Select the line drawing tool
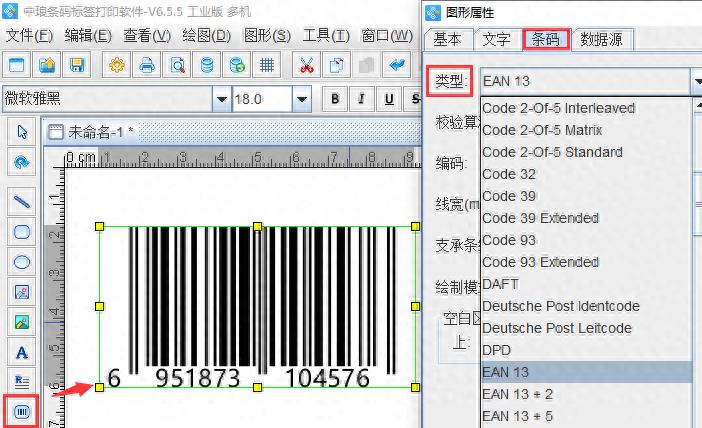The image size is (702, 428). pos(22,200)
